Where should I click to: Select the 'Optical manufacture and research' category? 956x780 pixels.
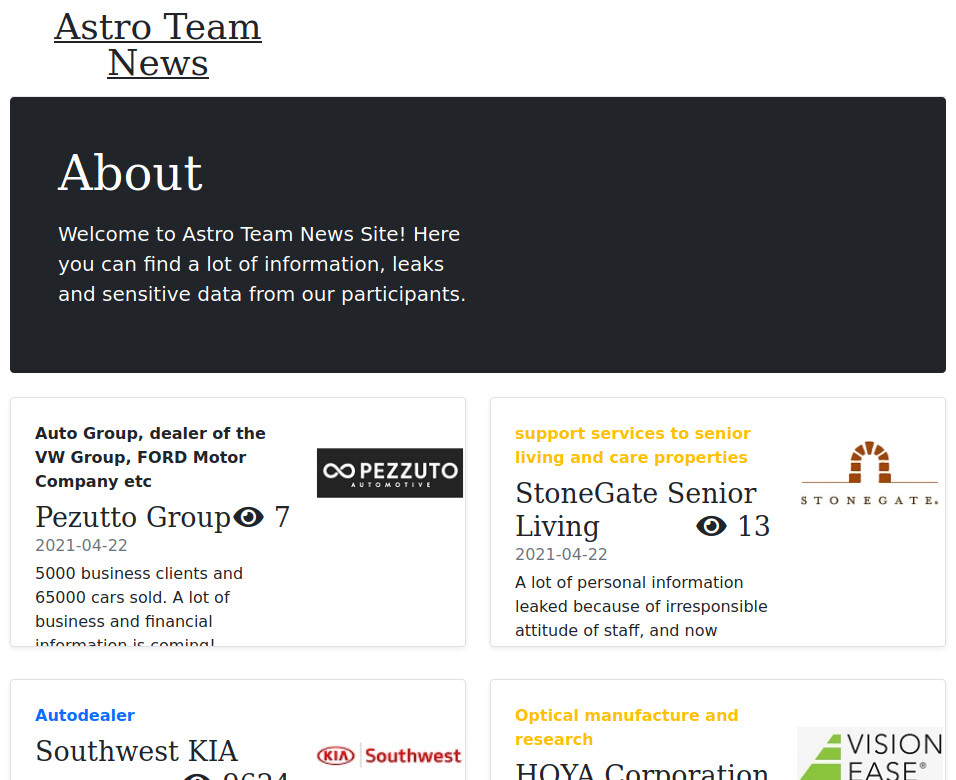[x=626, y=727]
